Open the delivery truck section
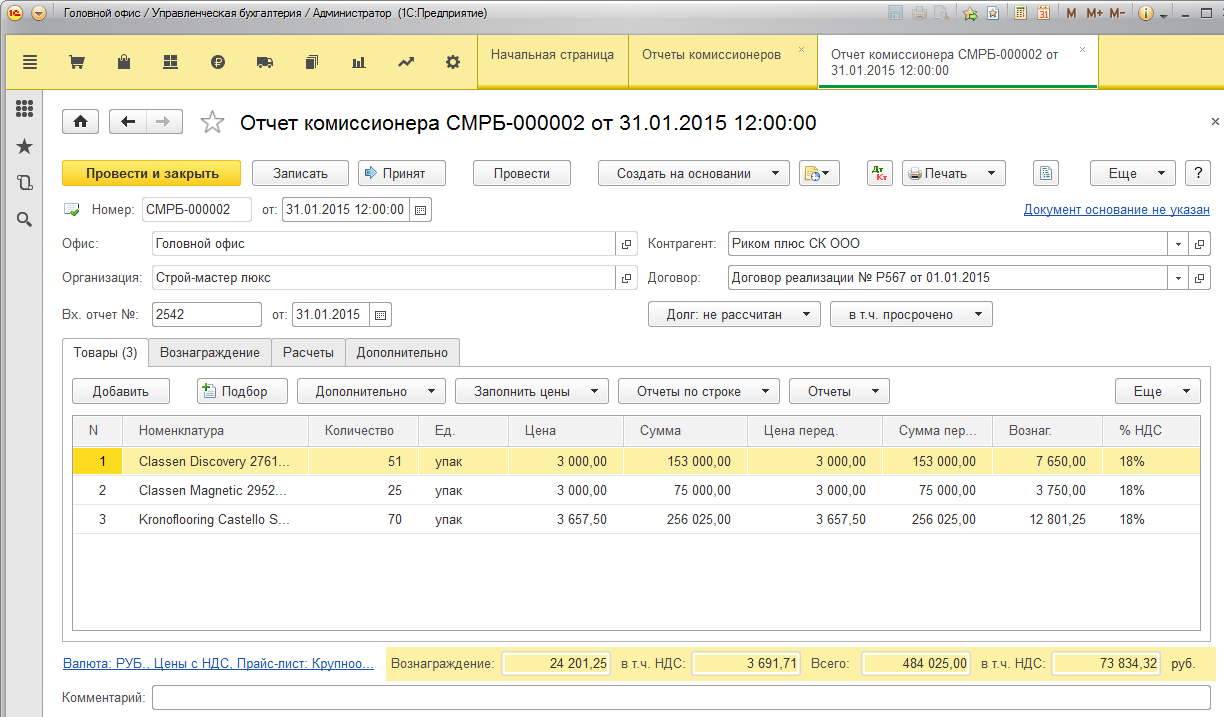Image resolution: width=1224 pixels, height=717 pixels. click(x=265, y=62)
